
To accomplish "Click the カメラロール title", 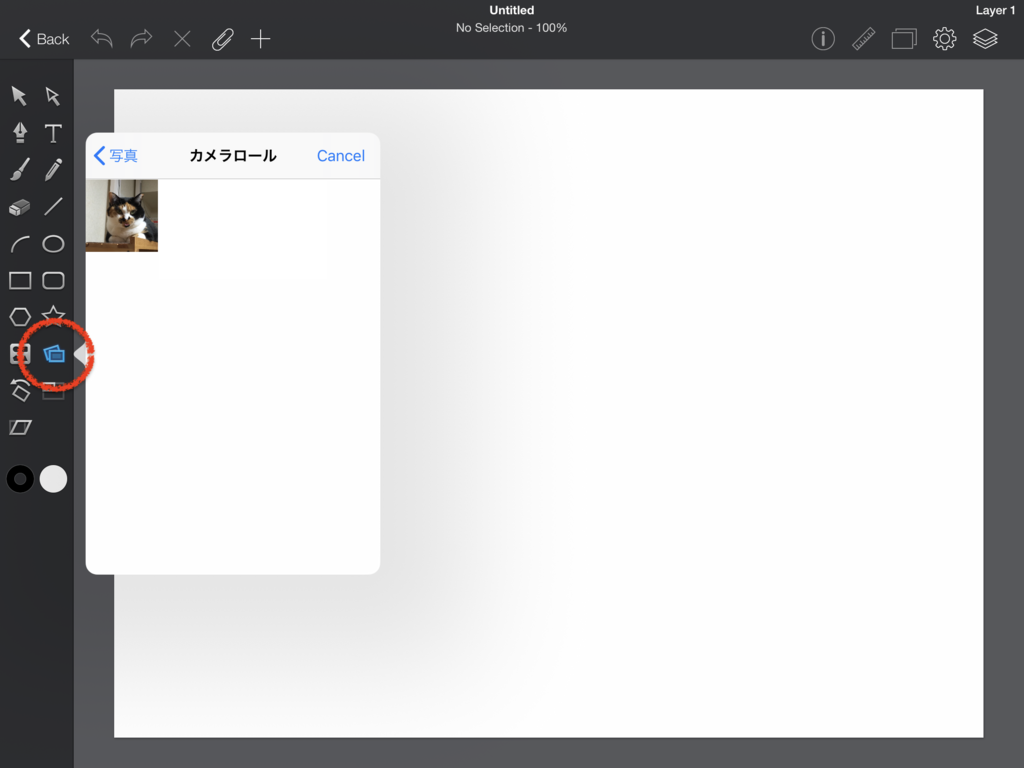I will pyautogui.click(x=233, y=155).
